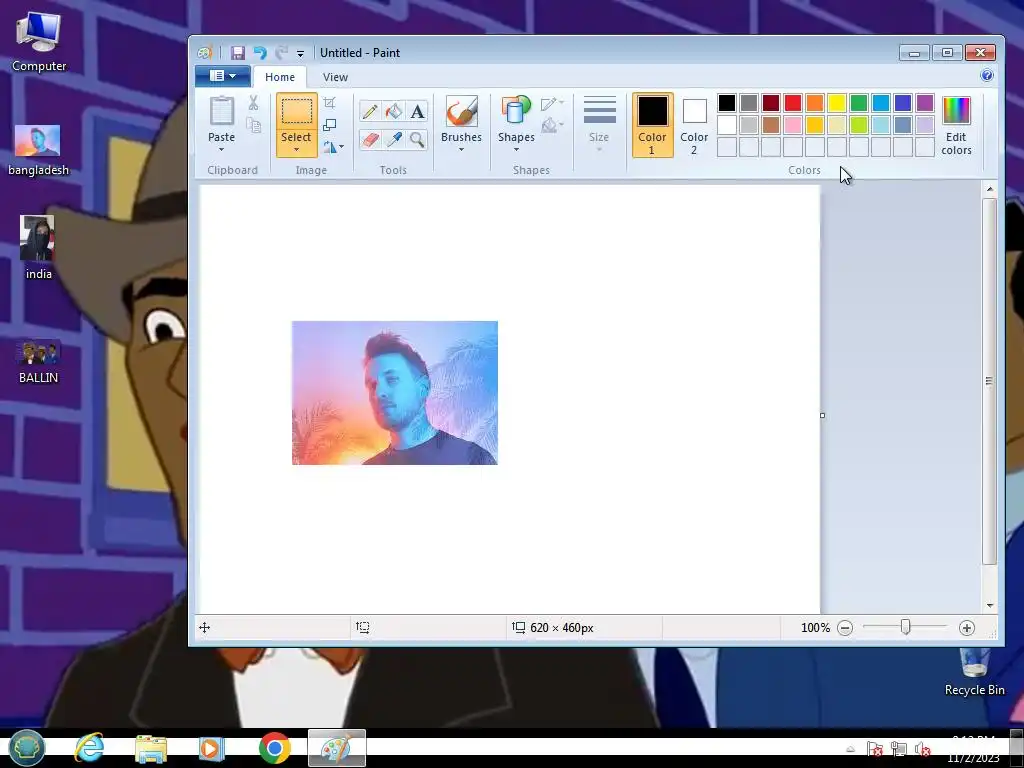Click the Copy icon in Clipboard group
Image resolution: width=1024 pixels, height=768 pixels.
[253, 124]
